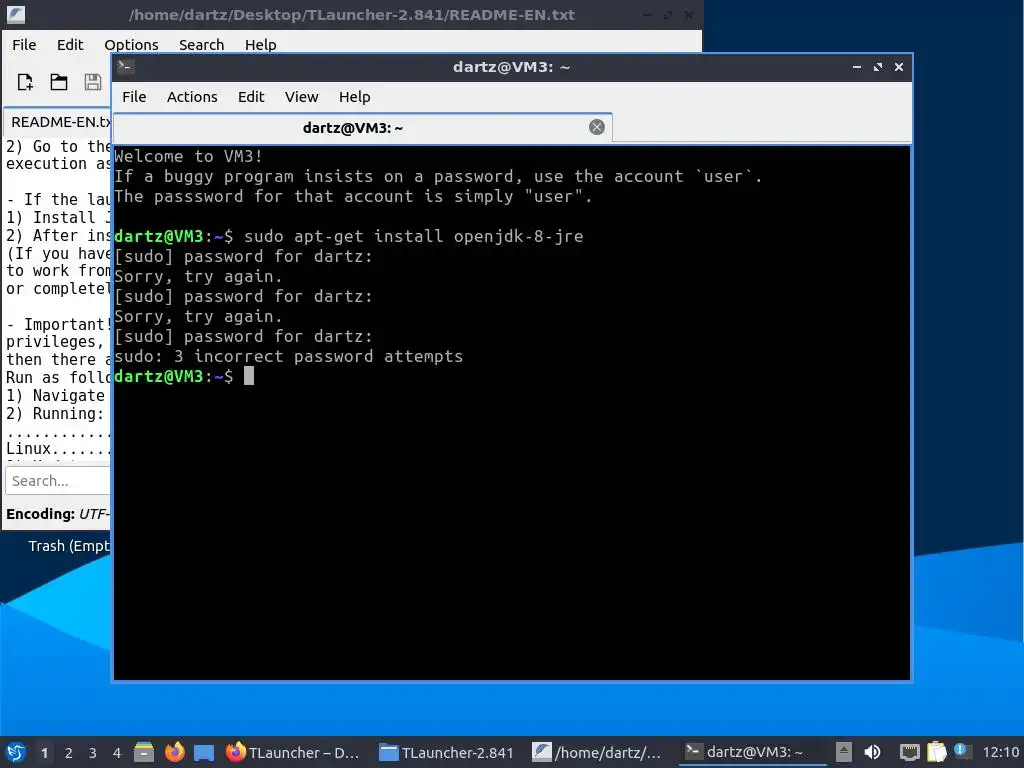Click text editor title bar path
Image resolution: width=1024 pixels, height=768 pixels.
pos(351,14)
